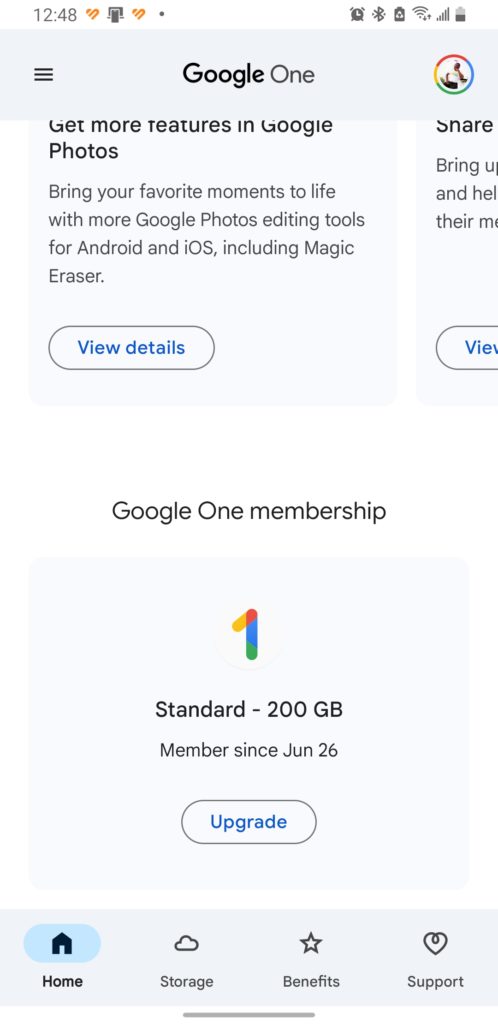Tap the 'Member since Jun 26' text
Image resolution: width=498 pixels, height=1024 pixels.
(249, 750)
